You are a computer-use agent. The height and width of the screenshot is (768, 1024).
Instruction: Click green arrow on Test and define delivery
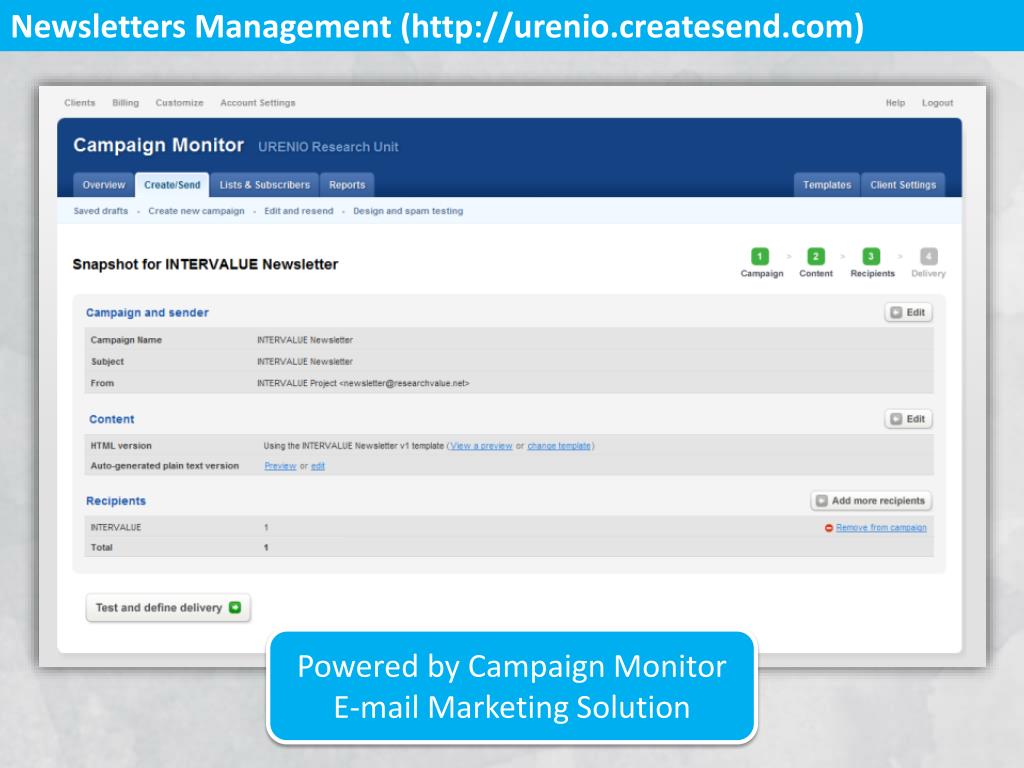tap(235, 607)
